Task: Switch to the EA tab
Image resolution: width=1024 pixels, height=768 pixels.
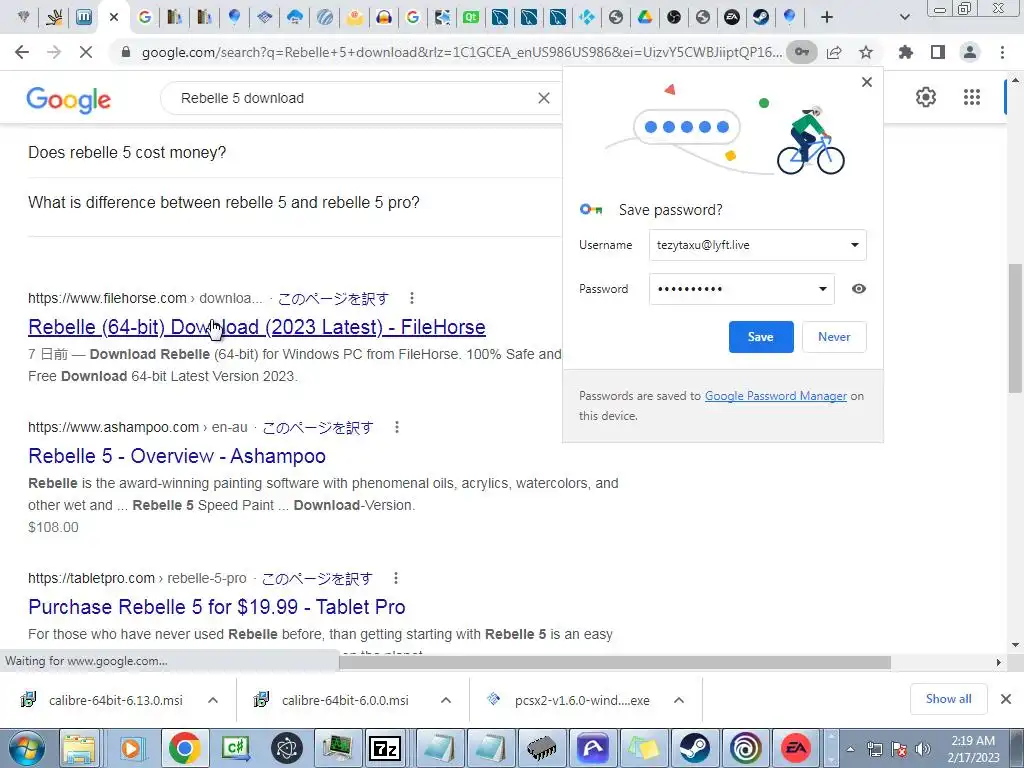Action: click(732, 18)
